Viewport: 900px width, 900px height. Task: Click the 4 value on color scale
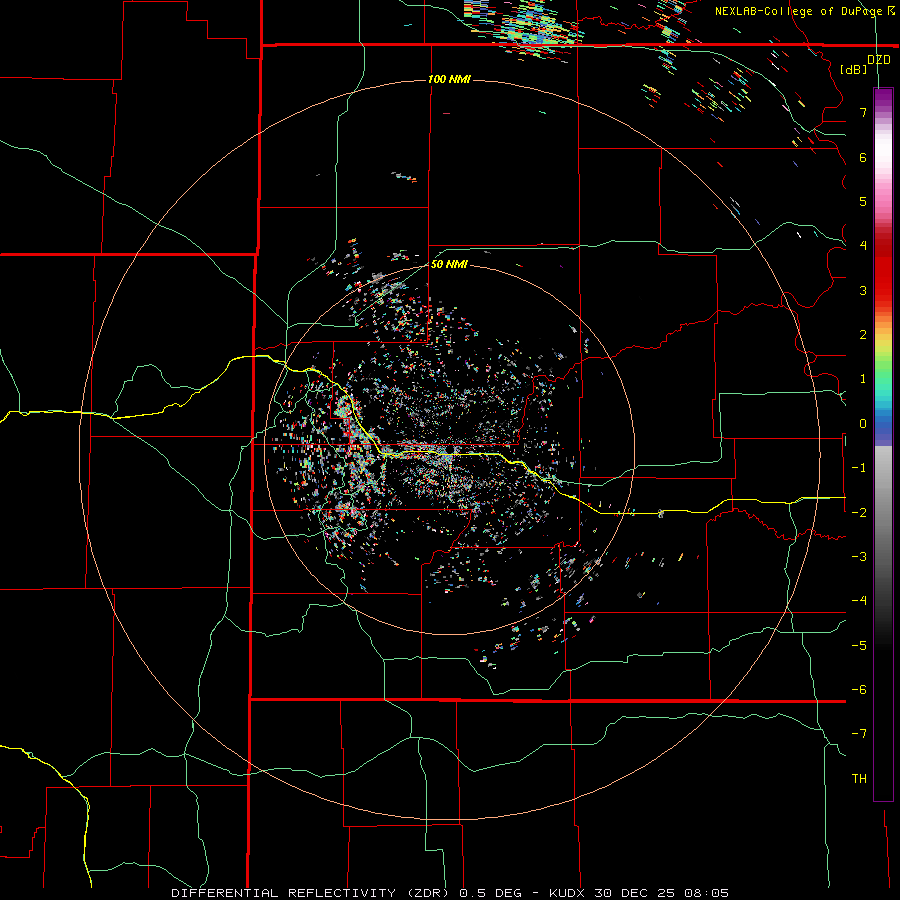coord(863,246)
